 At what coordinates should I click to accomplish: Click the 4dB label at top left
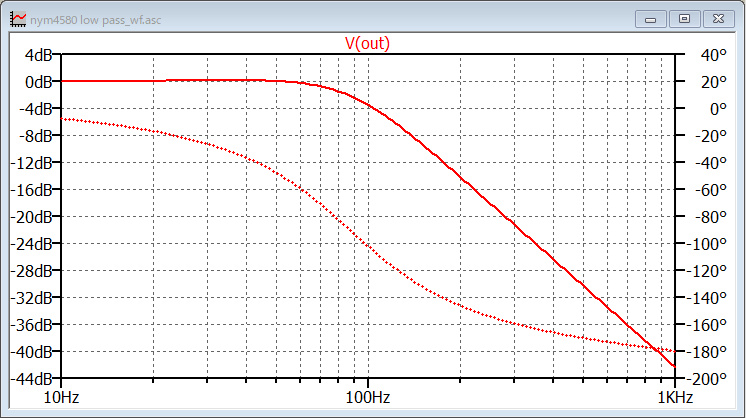(x=40, y=54)
